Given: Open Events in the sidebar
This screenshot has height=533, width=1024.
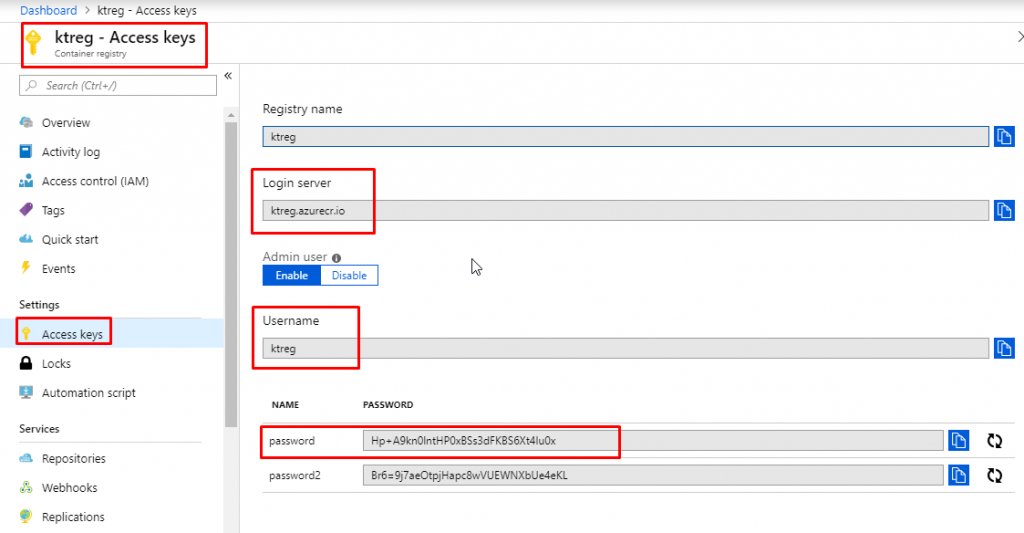Looking at the screenshot, I should click(58, 268).
